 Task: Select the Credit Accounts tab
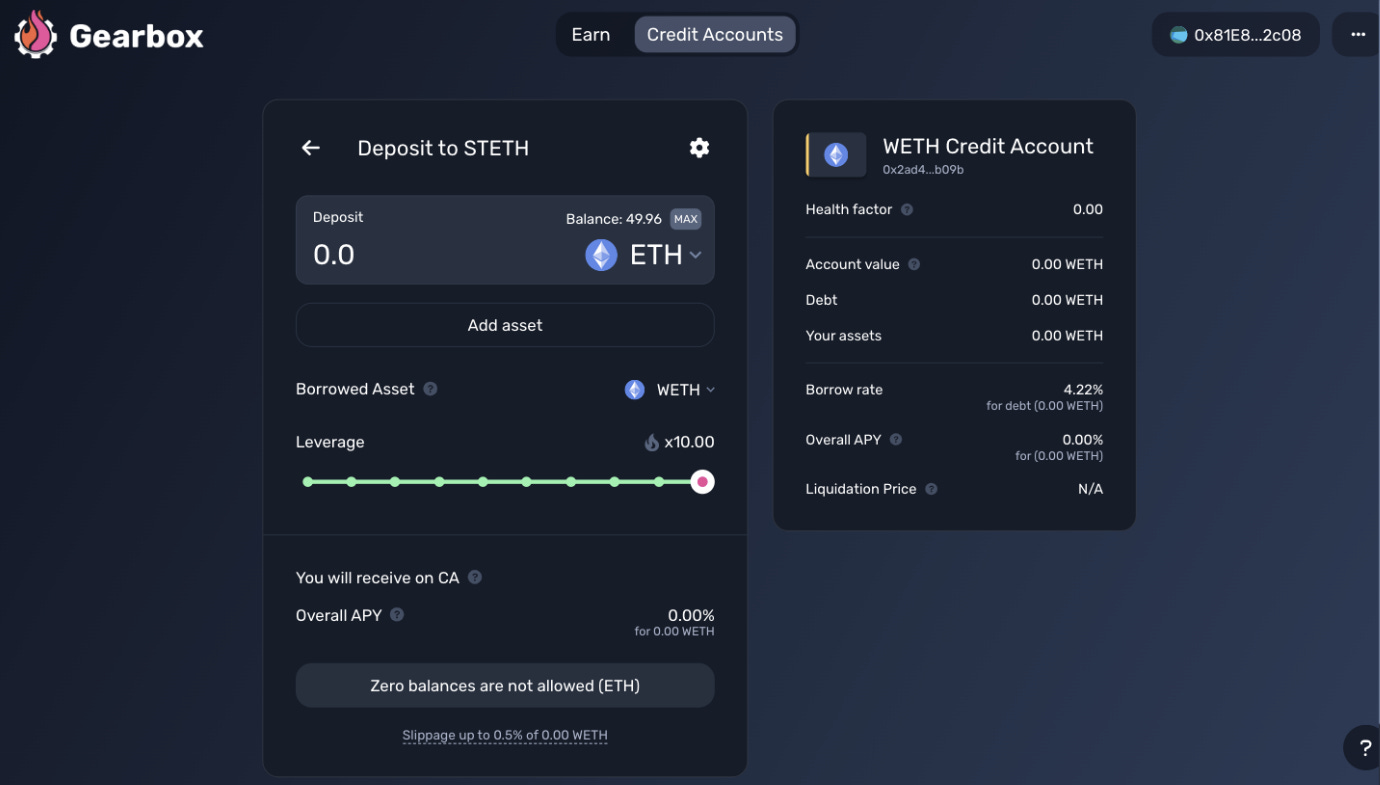tap(714, 35)
